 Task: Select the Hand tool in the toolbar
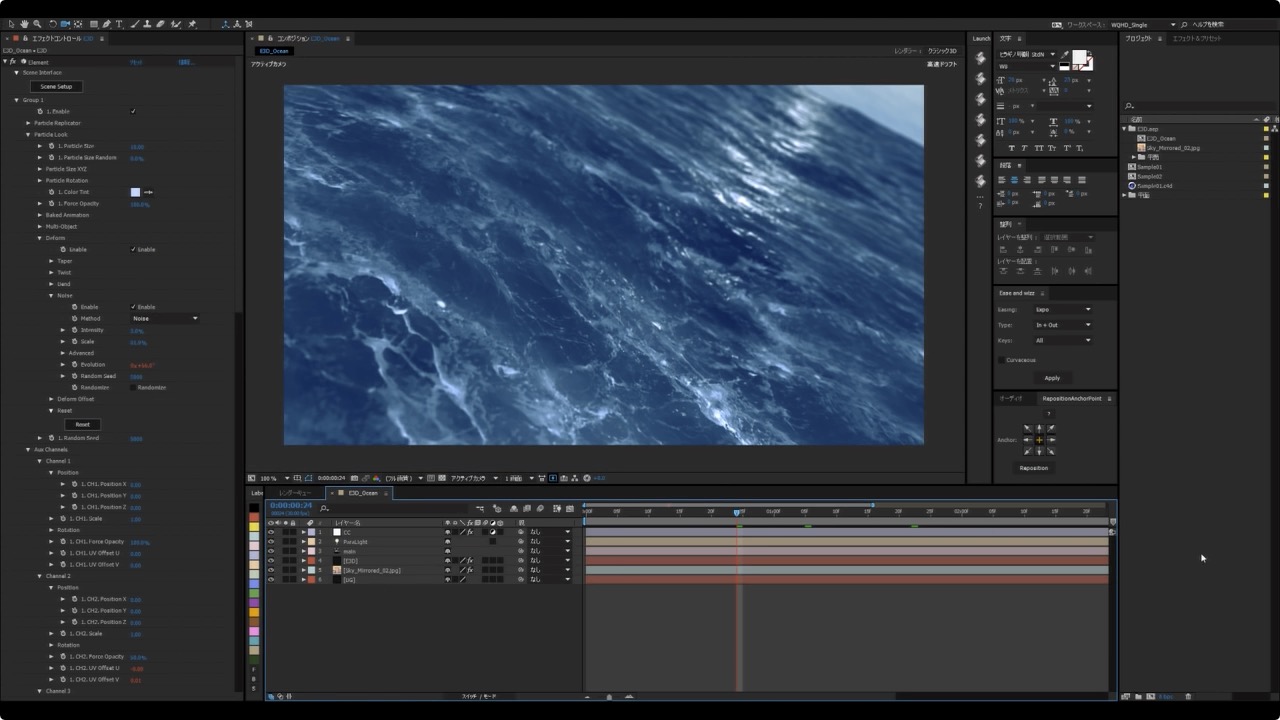(24, 24)
